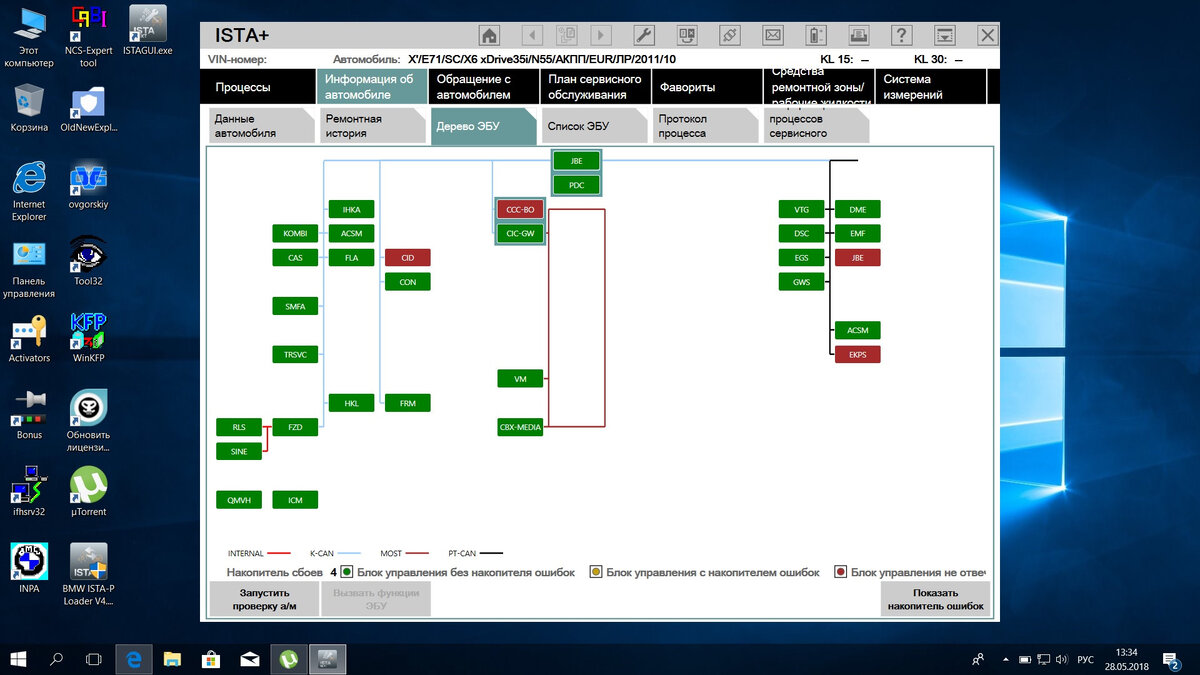Select Информация об автомобиле menu
1200x675 pixels.
click(373, 87)
